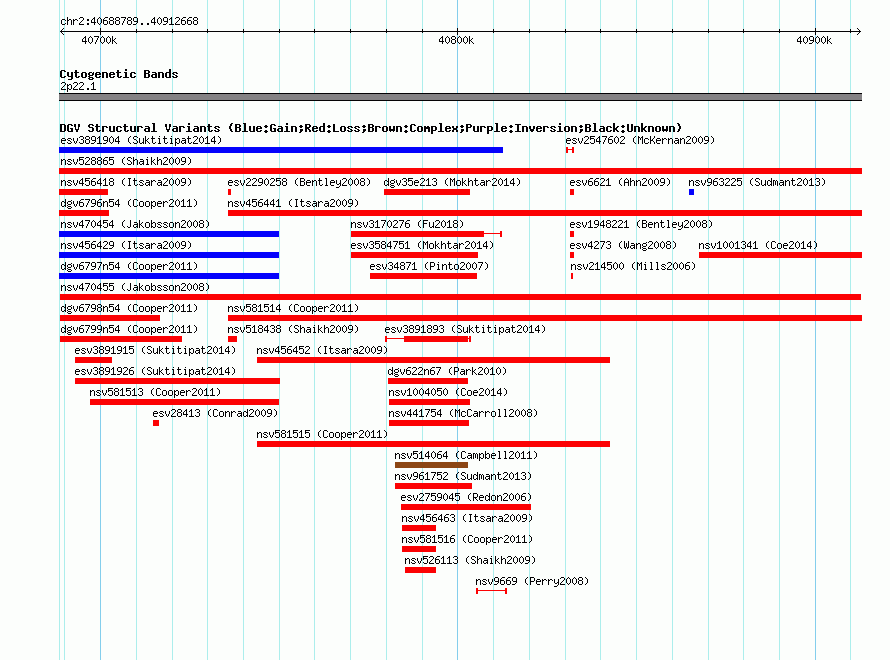The image size is (890, 660).
Task: Open esv3584751 (Mokhtar2014) variant
Action: (422, 245)
